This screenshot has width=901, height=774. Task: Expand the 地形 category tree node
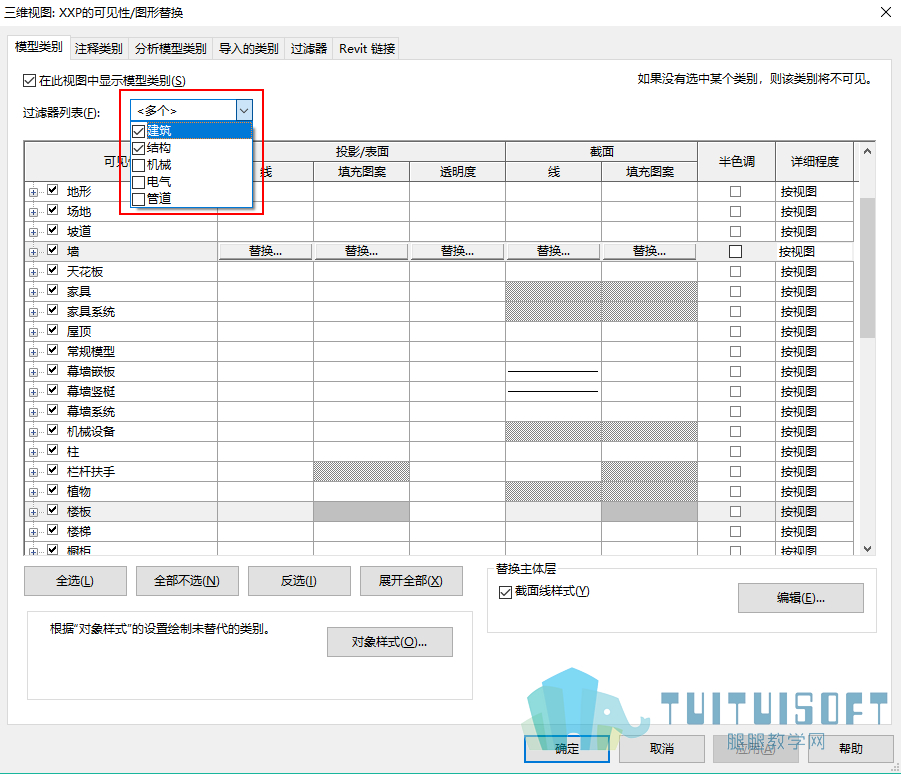tap(33, 192)
